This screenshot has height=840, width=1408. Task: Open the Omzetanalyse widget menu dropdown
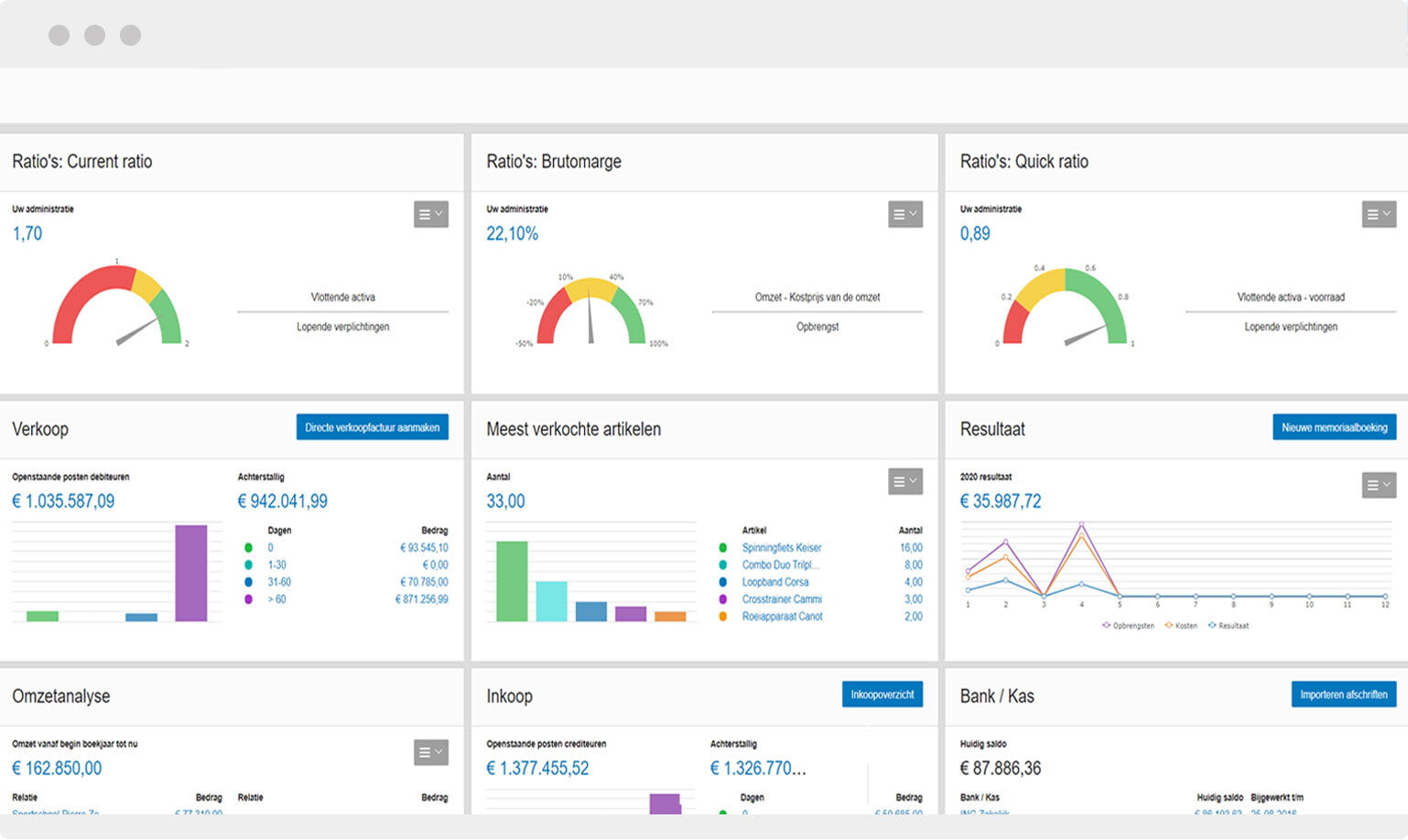431,752
